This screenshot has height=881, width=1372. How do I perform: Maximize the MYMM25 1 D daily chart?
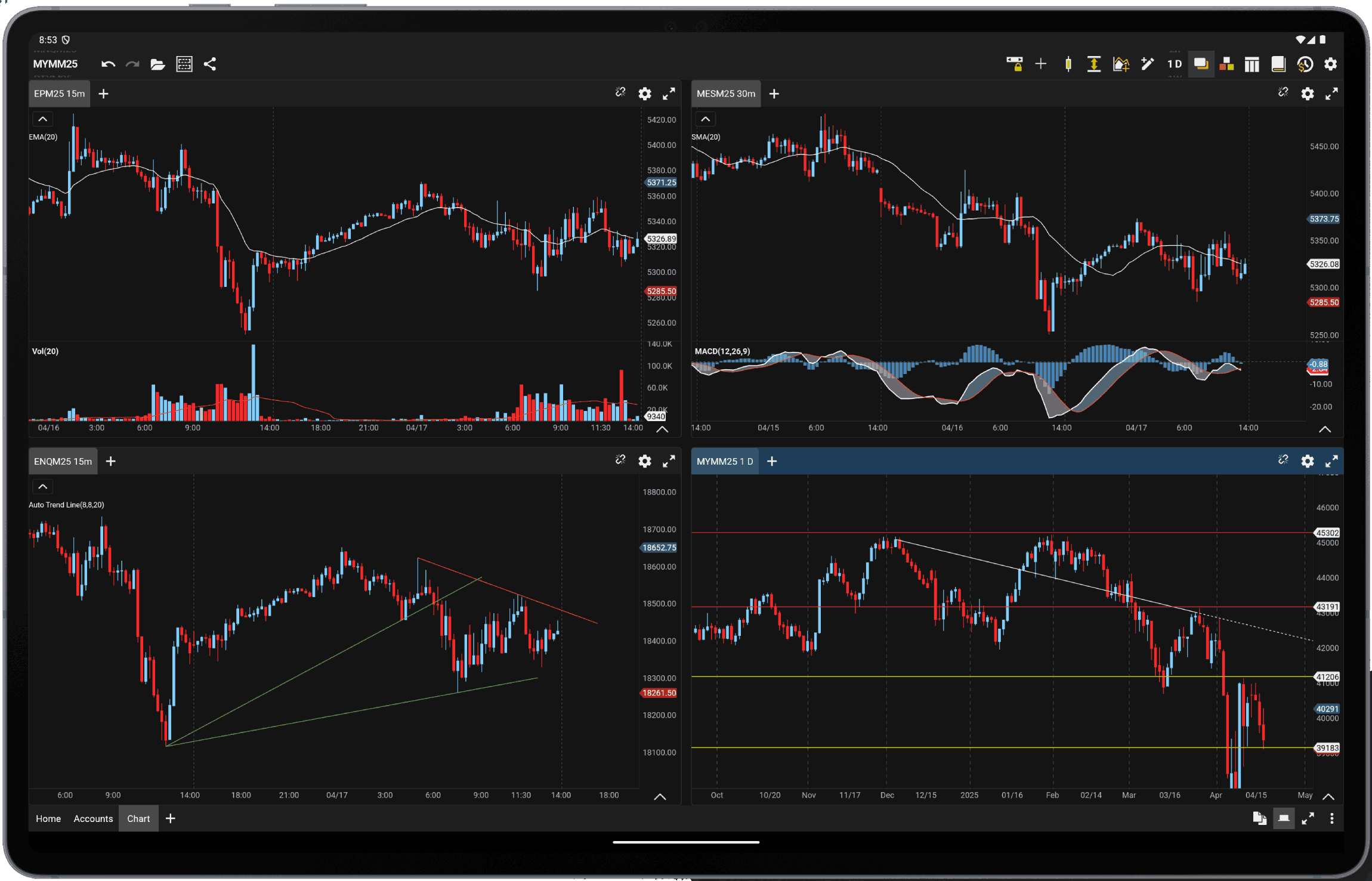pos(1332,461)
